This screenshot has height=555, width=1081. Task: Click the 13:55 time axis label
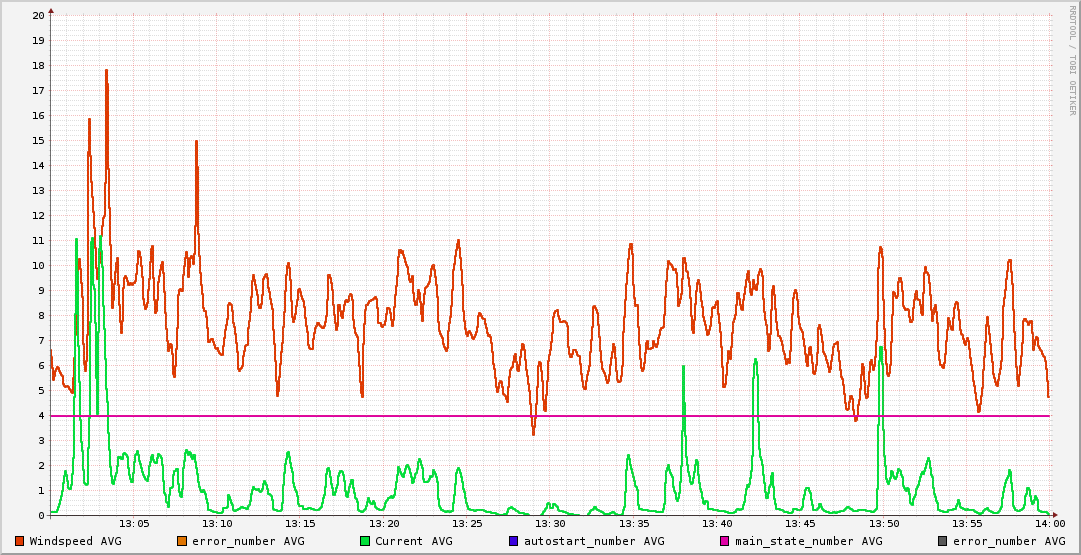point(966,524)
